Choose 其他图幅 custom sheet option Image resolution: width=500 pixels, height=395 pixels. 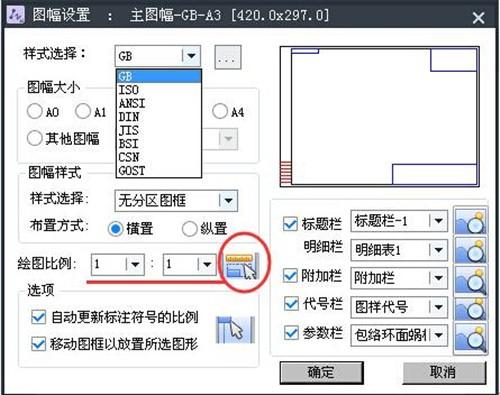tap(35, 138)
